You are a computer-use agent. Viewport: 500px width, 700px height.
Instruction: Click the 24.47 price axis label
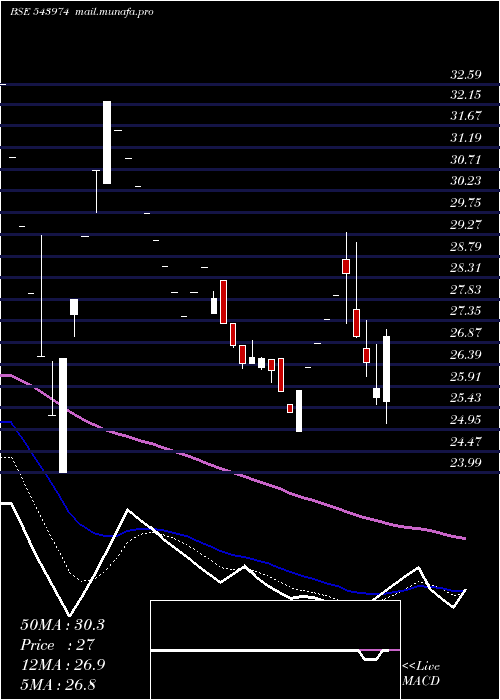[466, 442]
